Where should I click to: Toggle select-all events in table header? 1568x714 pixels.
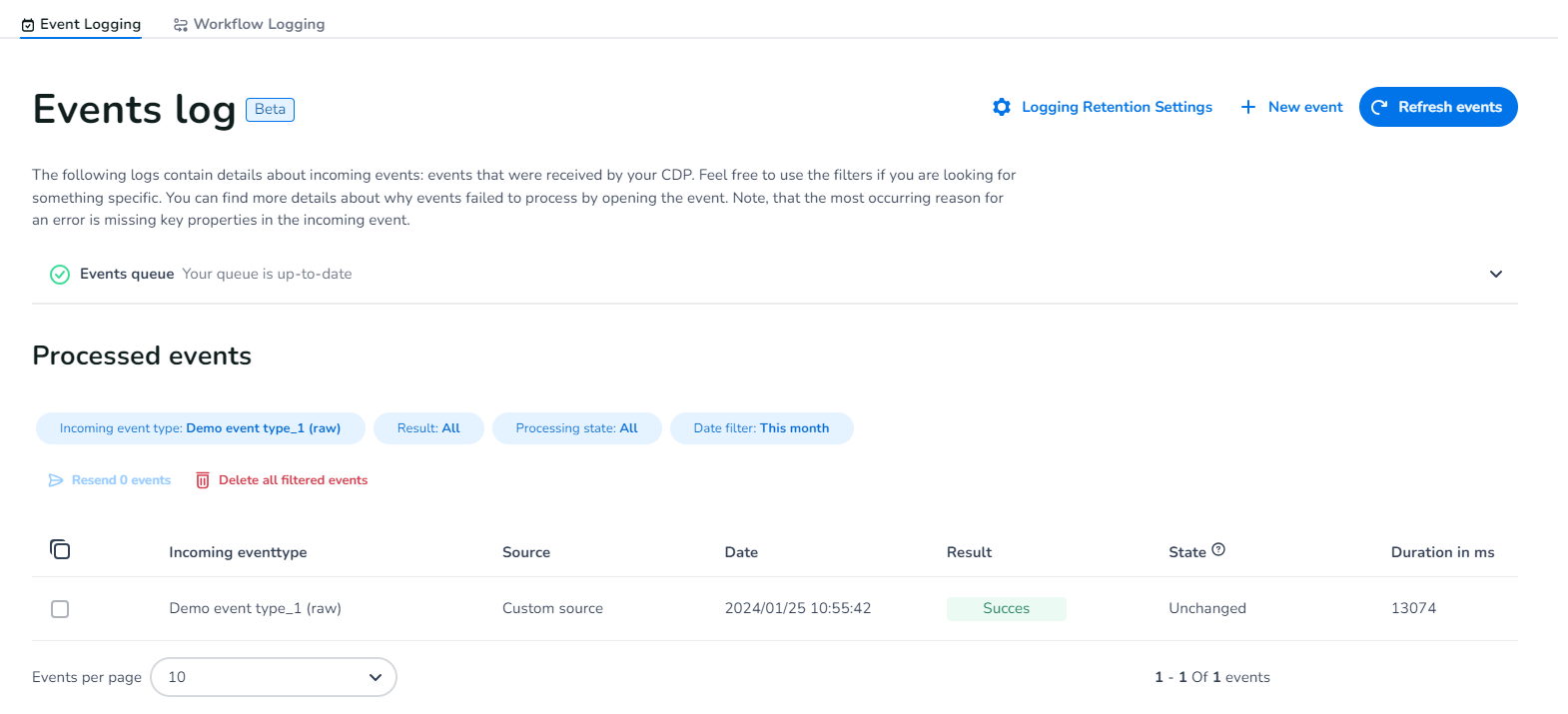pyautogui.click(x=60, y=549)
